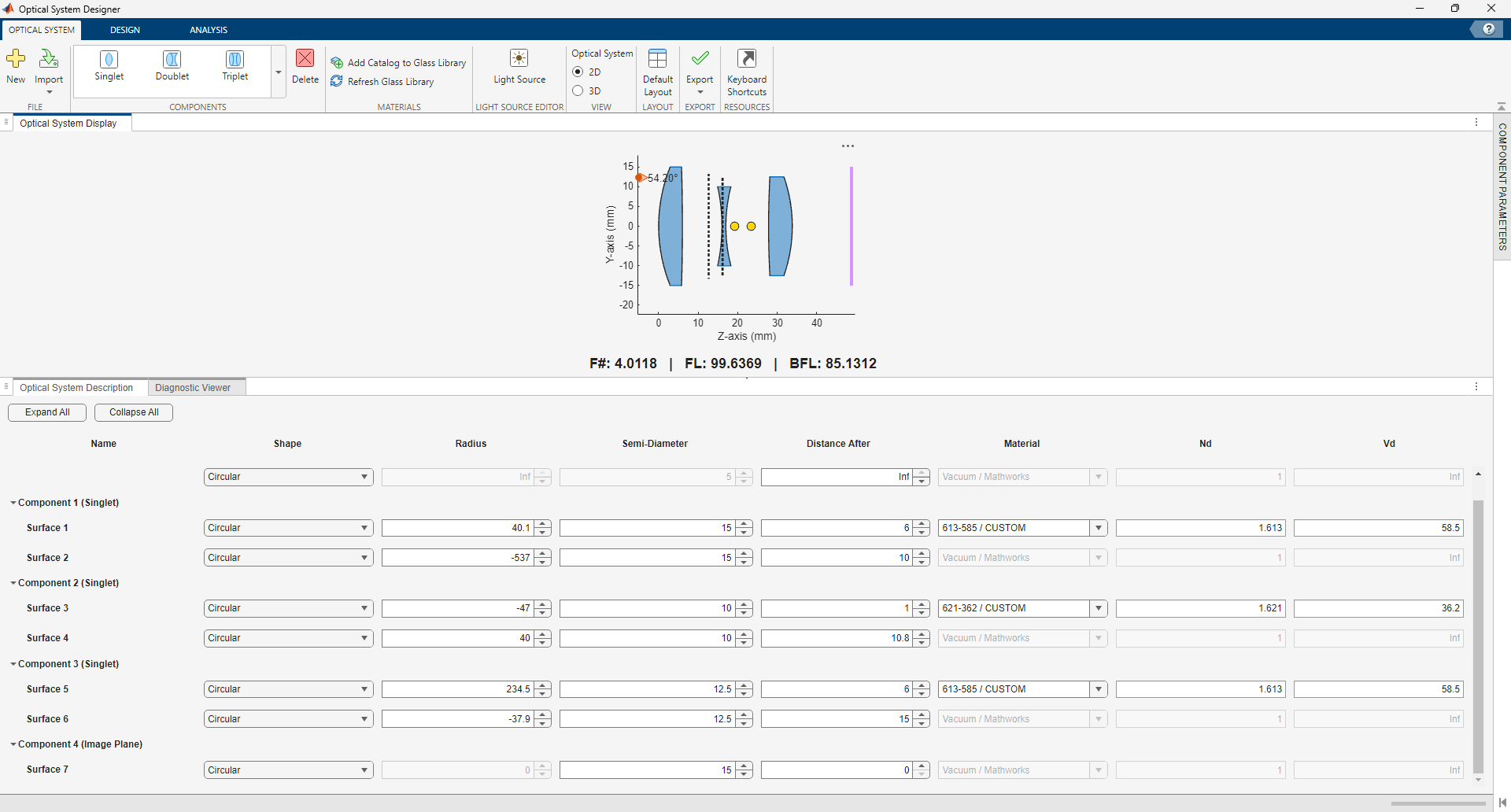The image size is (1511, 812).
Task: Open the Diagnostic Viewer tab
Action: 193,387
